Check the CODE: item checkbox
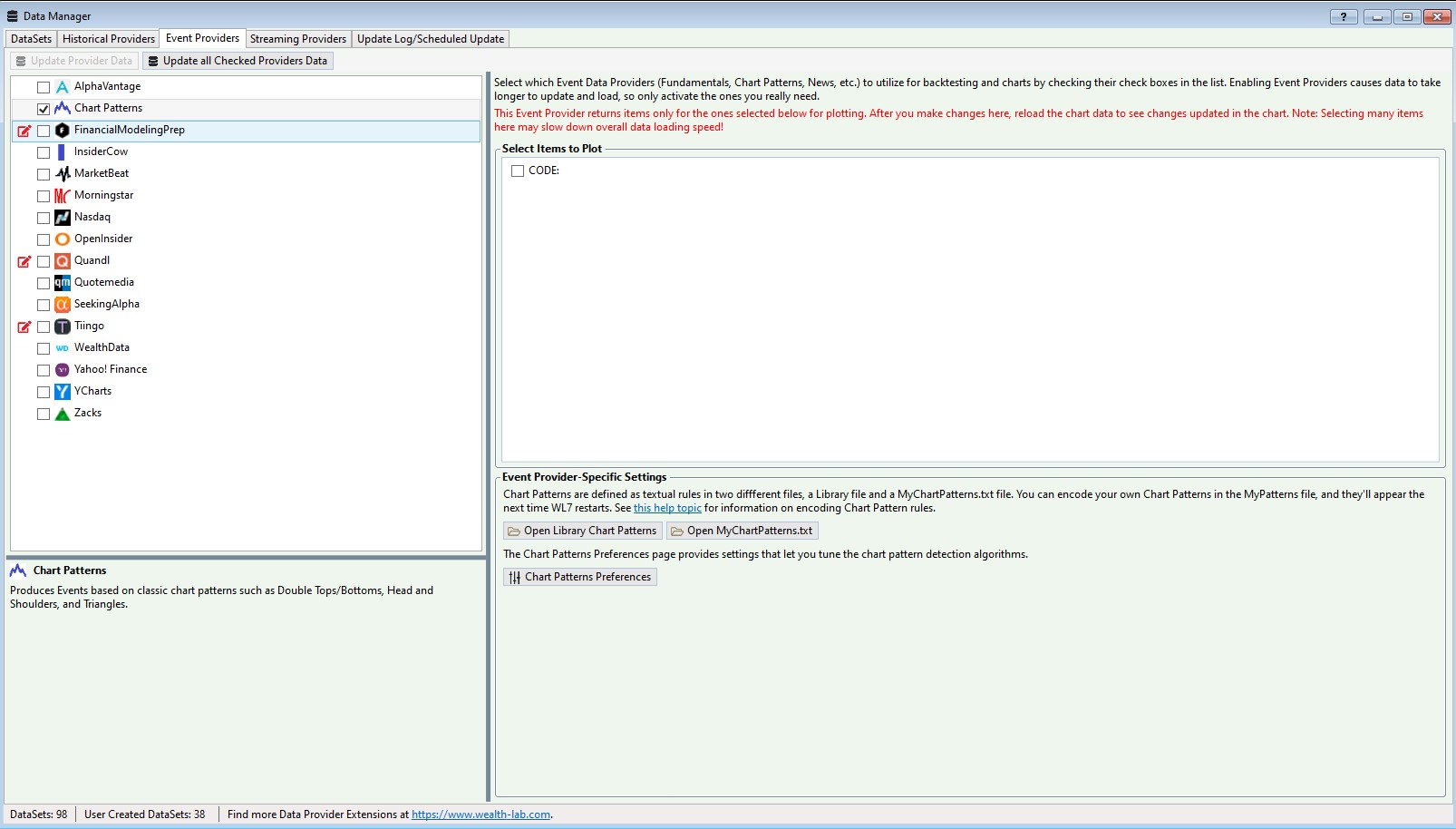Viewport: 1456px width, 829px height. tap(518, 171)
